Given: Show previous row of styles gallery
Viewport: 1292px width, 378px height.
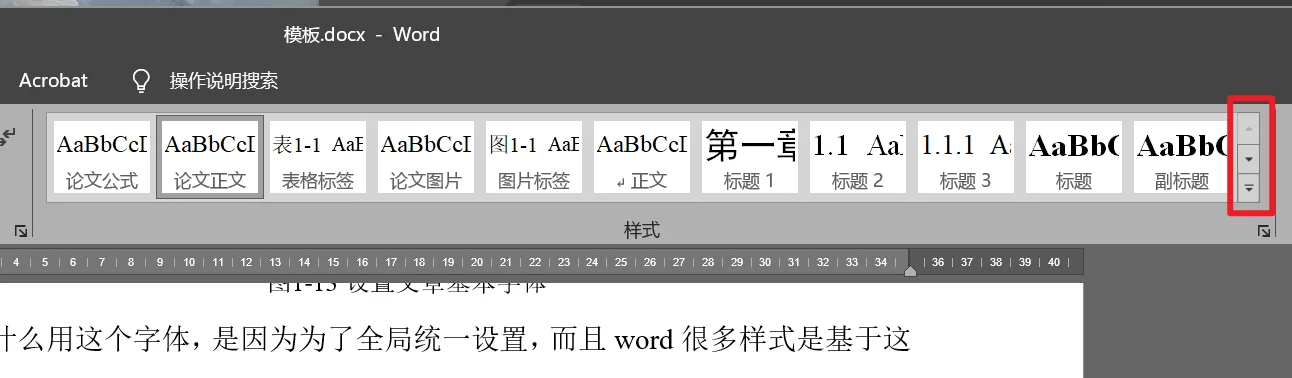Looking at the screenshot, I should 1249,128.
